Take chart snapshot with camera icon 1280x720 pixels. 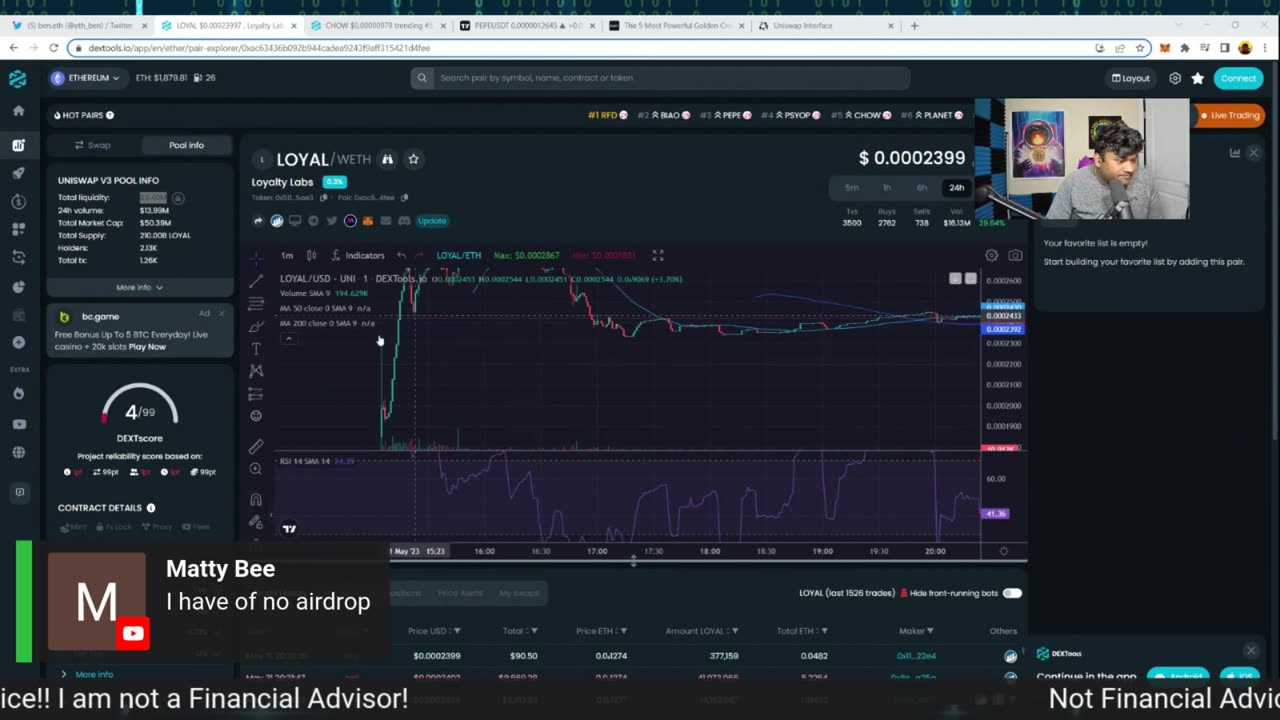point(1015,255)
